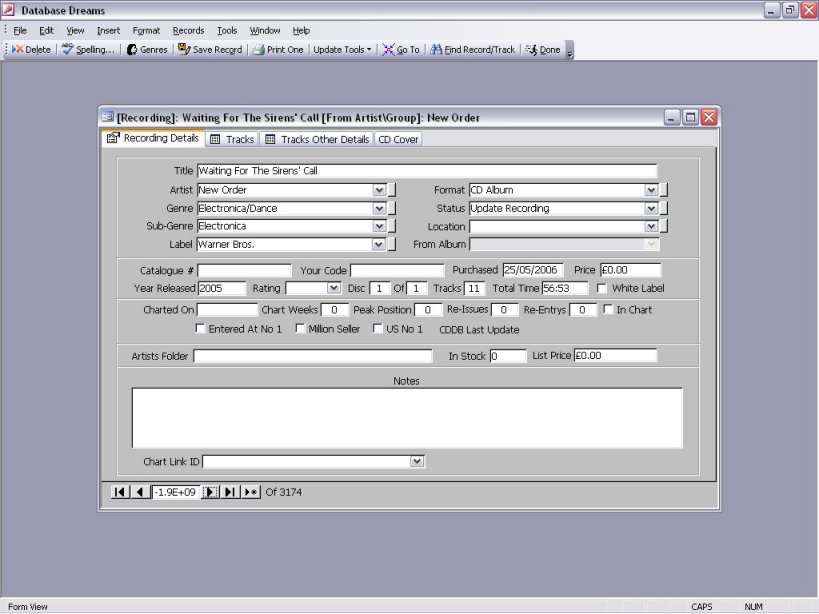Jump to the first record button
The width and height of the screenshot is (819, 614).
(119, 492)
